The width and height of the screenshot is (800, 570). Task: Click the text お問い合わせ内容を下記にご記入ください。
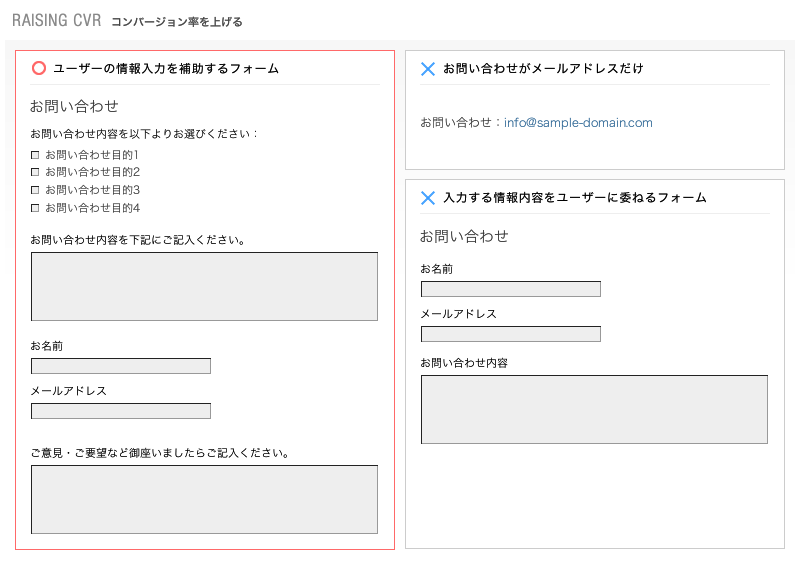(138, 240)
